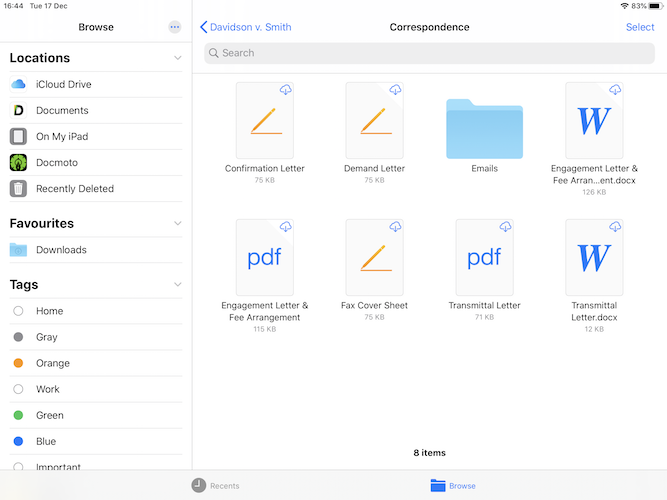Click the Recently Deleted trash icon

point(18,189)
